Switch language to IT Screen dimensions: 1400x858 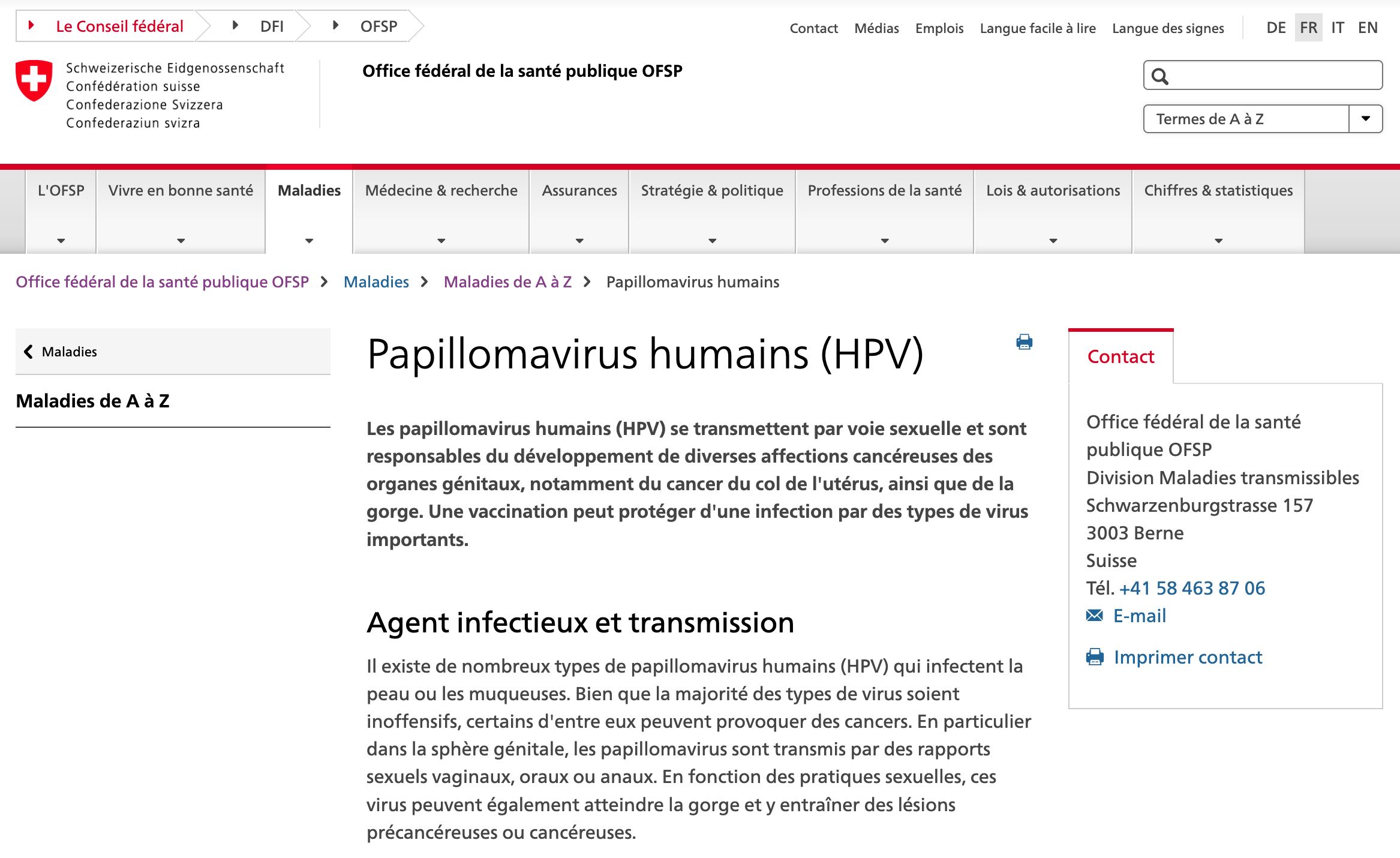(x=1338, y=28)
